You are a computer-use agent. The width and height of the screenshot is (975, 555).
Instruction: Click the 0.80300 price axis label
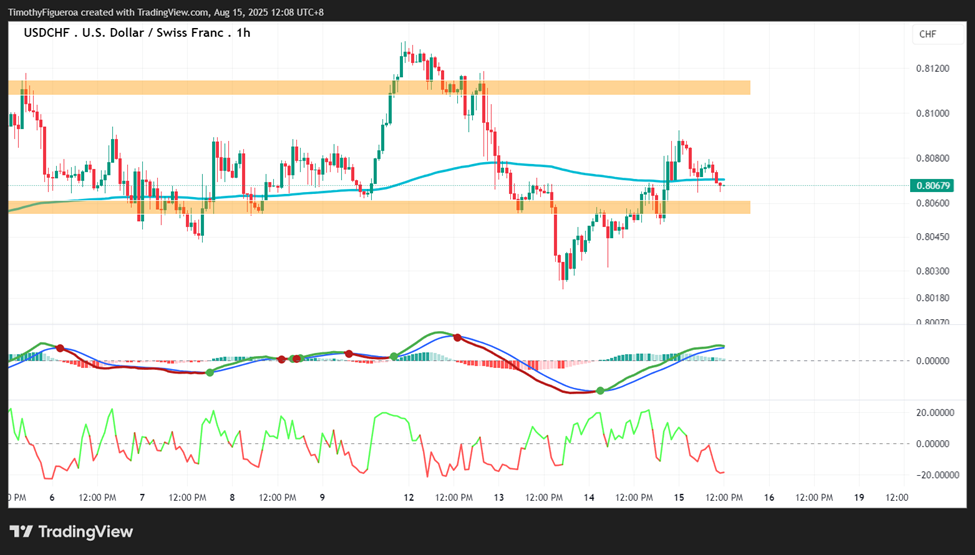(x=933, y=271)
